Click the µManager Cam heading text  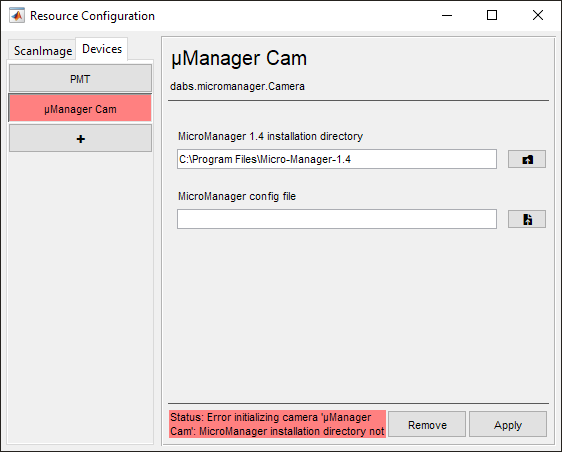[x=239, y=58]
